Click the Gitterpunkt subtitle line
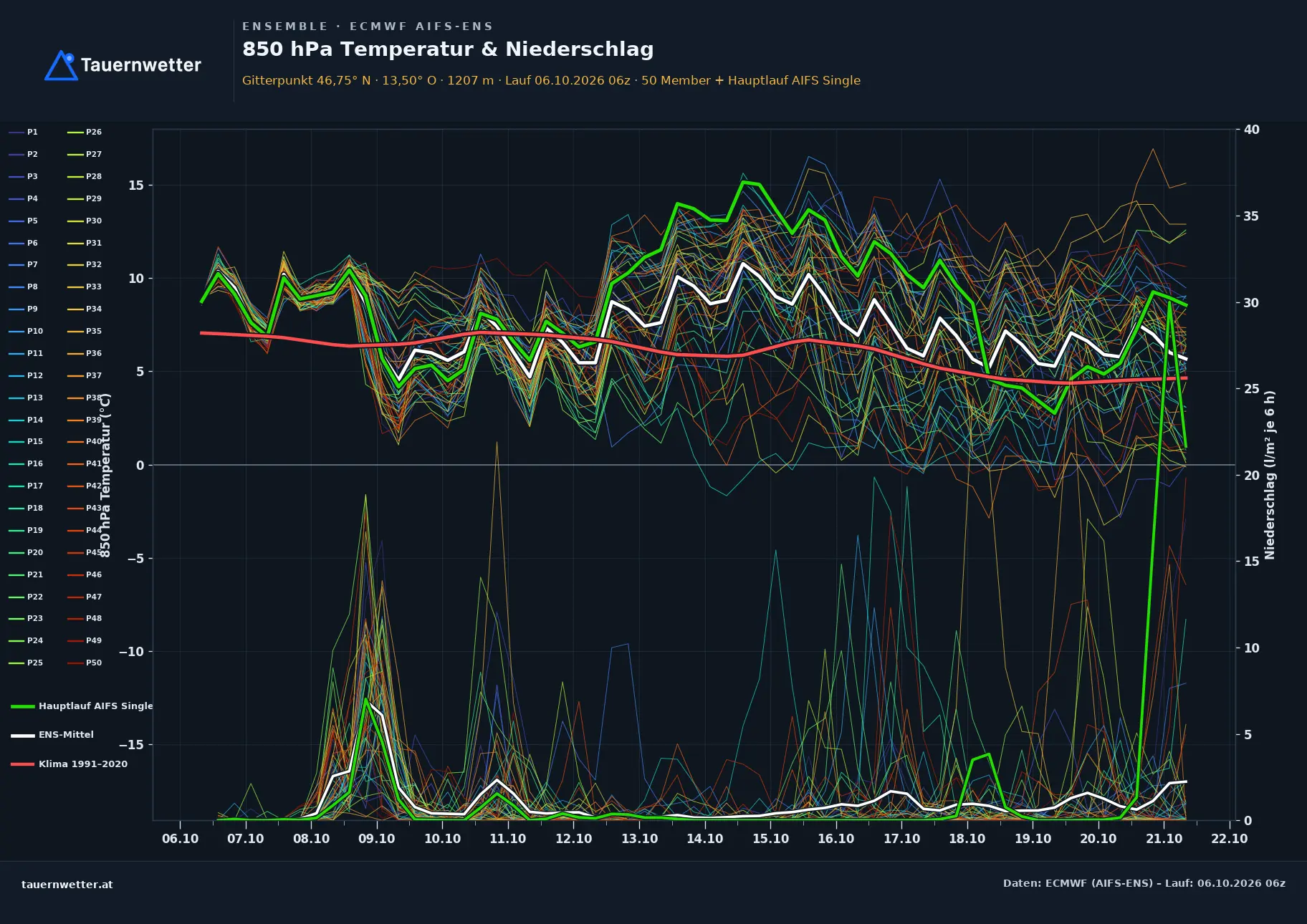The height and width of the screenshot is (924, 1307). [x=551, y=80]
